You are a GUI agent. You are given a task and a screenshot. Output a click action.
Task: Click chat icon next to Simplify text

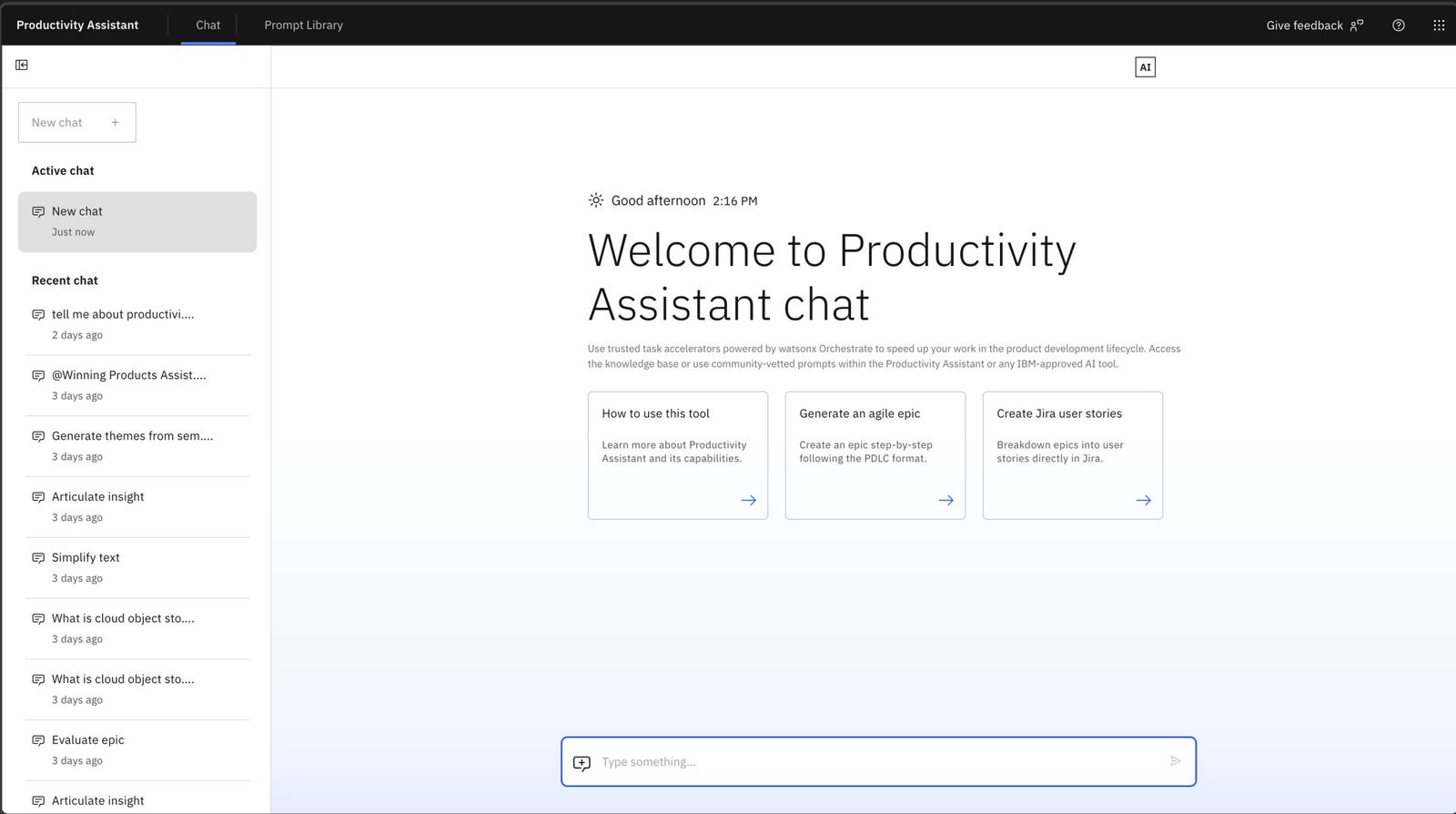pos(38,557)
